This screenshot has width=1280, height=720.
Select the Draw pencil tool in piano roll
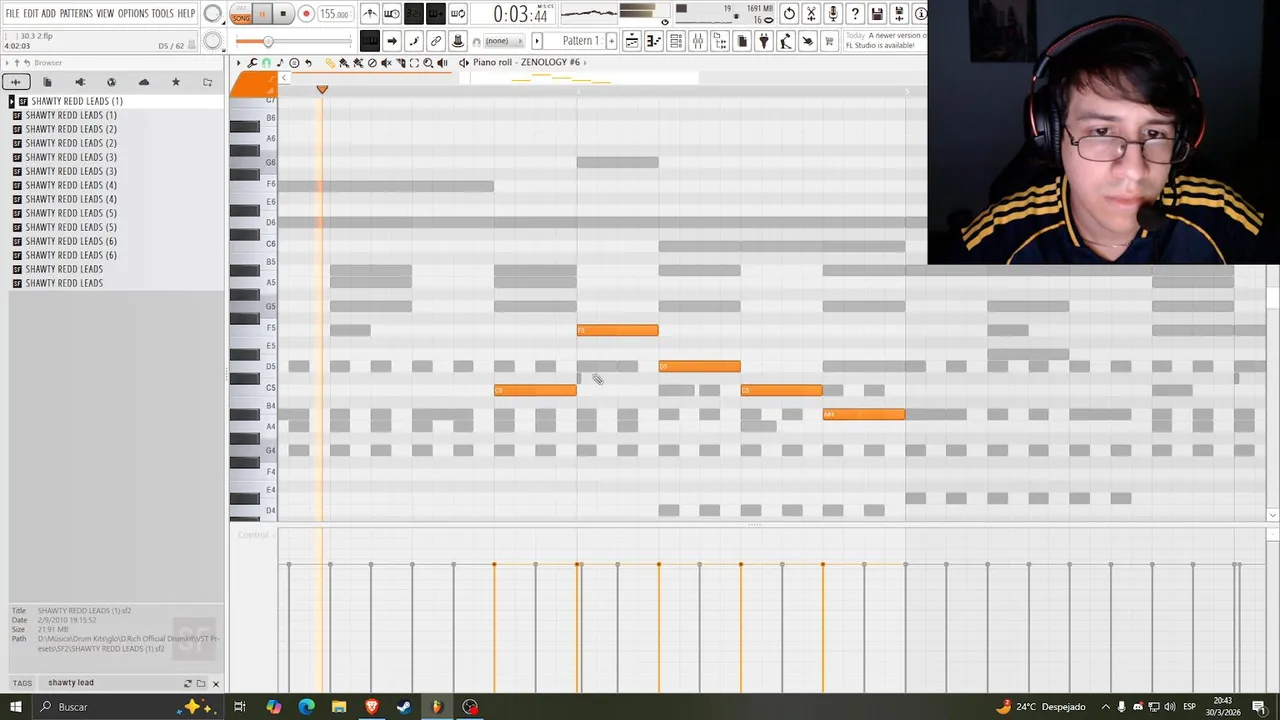point(330,63)
